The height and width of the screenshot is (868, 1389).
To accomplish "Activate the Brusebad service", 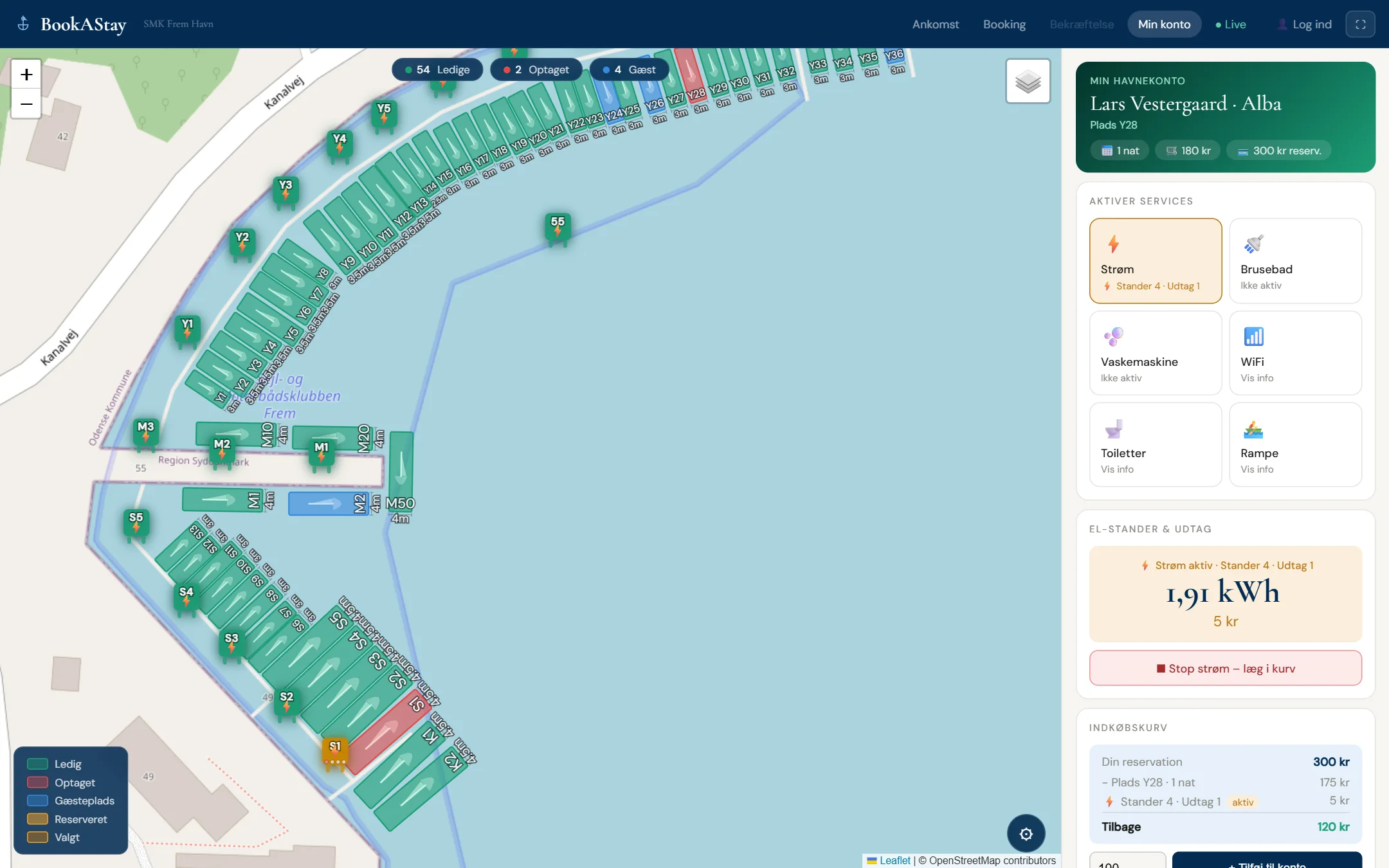I will point(1295,260).
